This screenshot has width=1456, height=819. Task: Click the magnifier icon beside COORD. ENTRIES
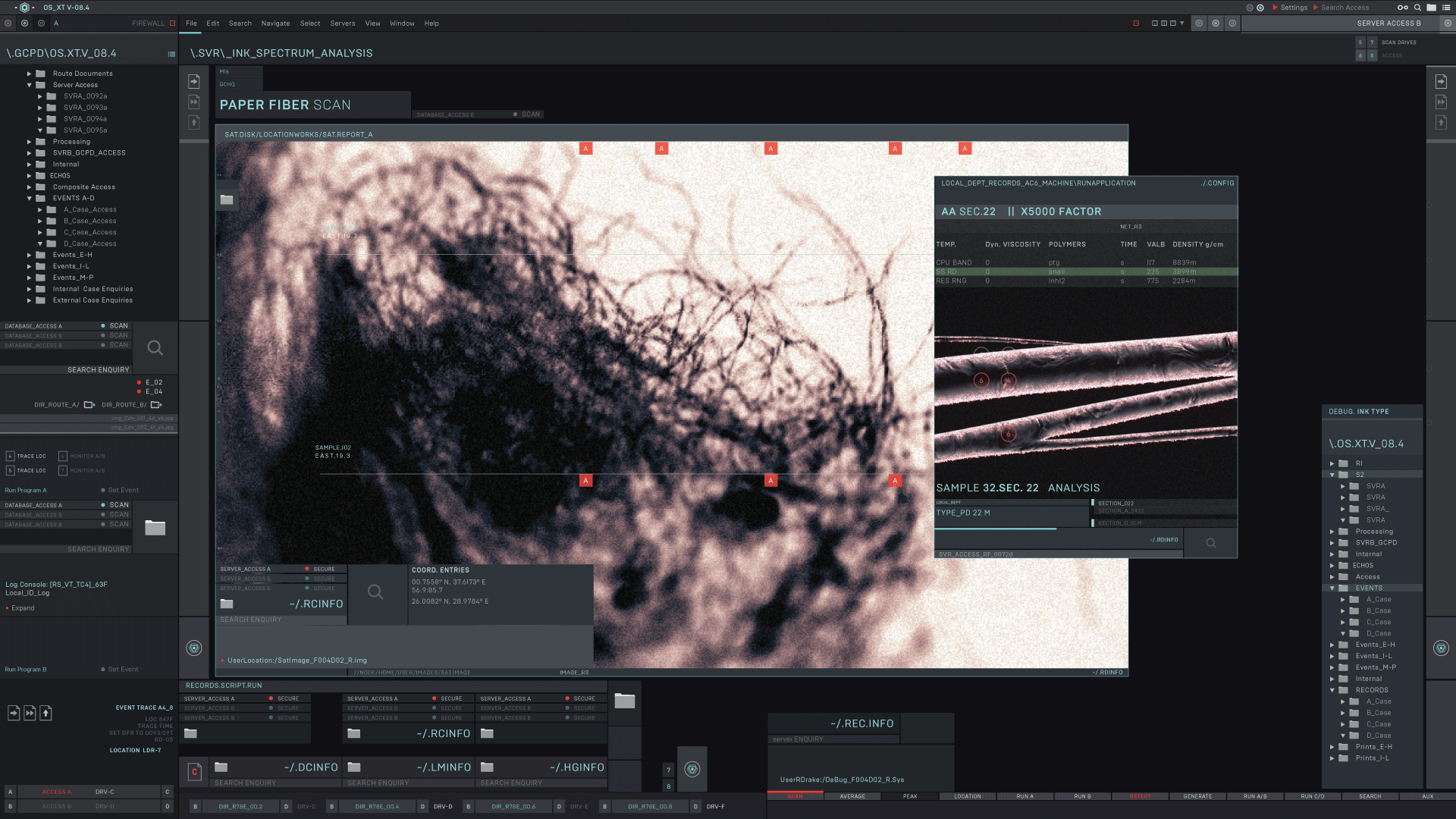tap(375, 592)
